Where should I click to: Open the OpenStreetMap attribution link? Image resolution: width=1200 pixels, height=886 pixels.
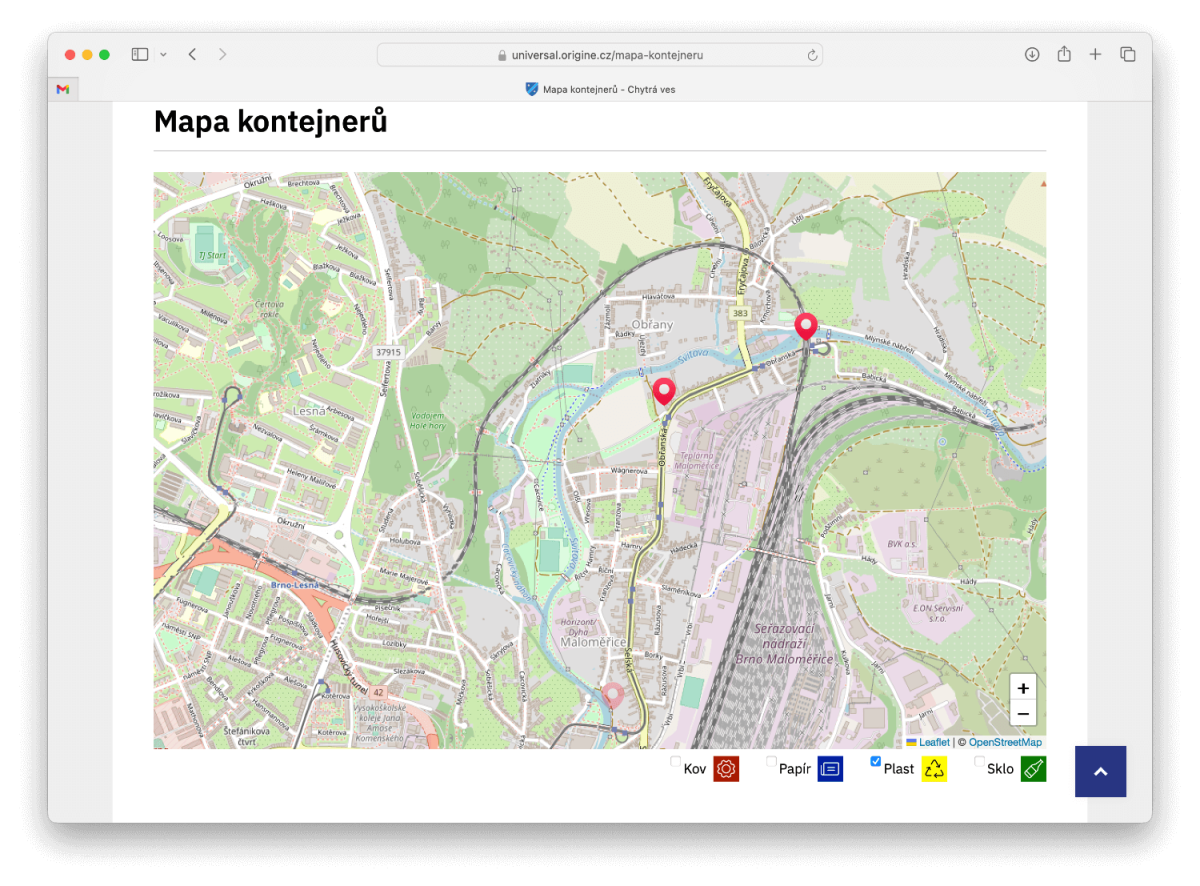pyautogui.click(x=1005, y=742)
